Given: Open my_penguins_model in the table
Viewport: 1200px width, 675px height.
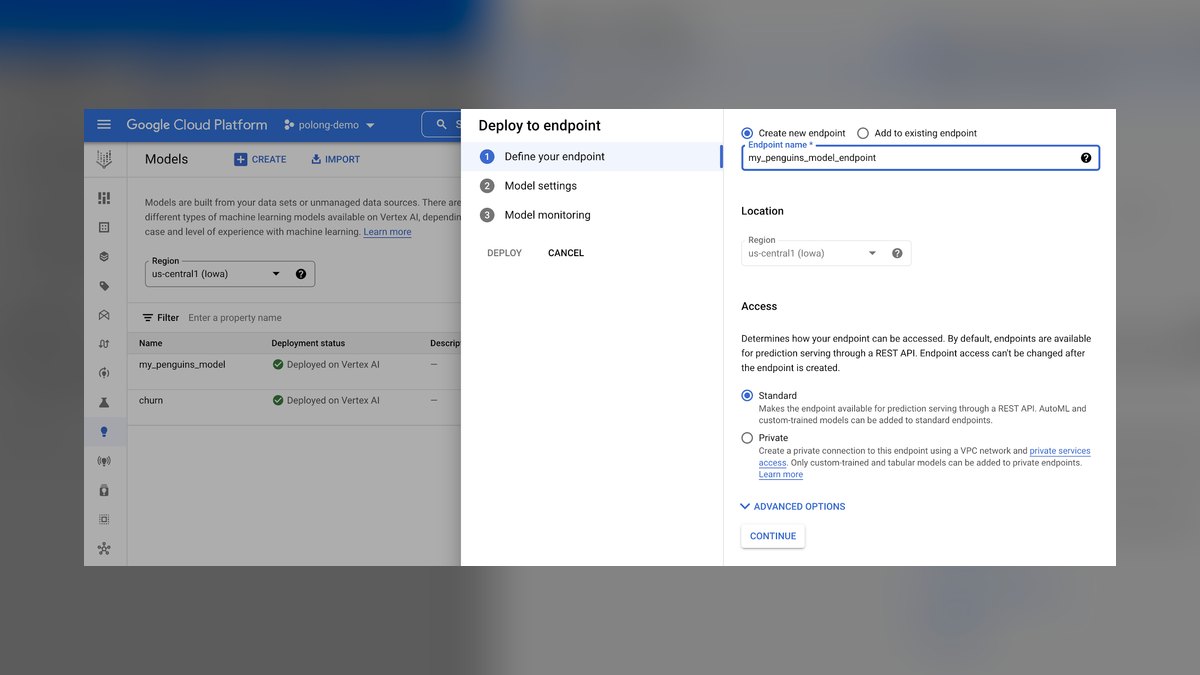Looking at the screenshot, I should [x=182, y=365].
